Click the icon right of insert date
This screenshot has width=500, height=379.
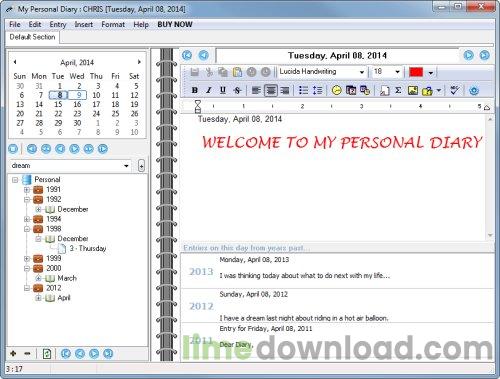(365, 90)
